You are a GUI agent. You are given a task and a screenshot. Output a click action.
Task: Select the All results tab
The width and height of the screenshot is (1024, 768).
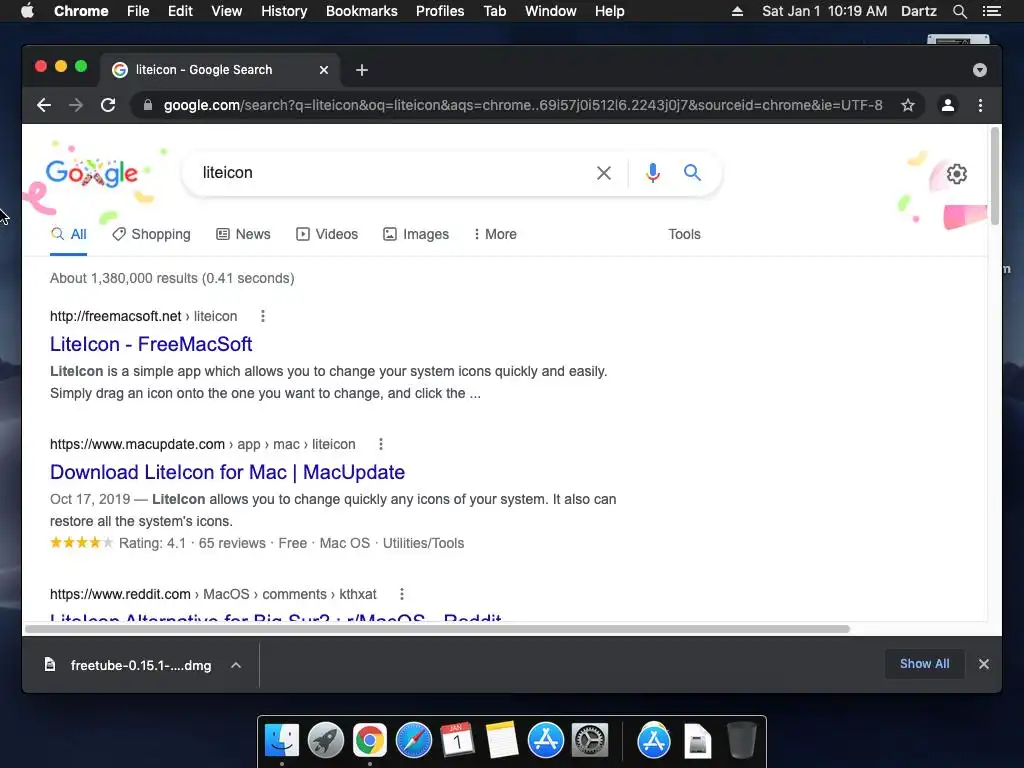(x=69, y=234)
